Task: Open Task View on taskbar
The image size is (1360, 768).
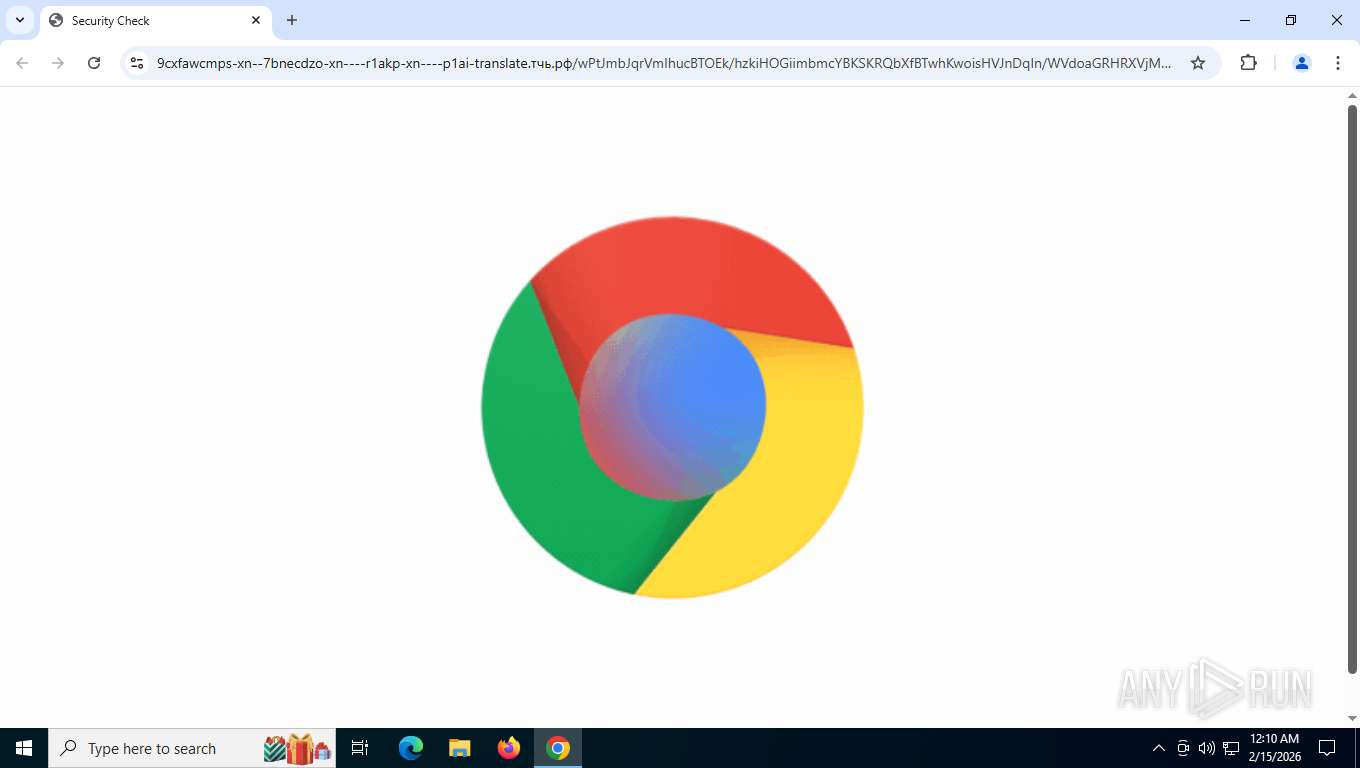Action: coord(360,748)
